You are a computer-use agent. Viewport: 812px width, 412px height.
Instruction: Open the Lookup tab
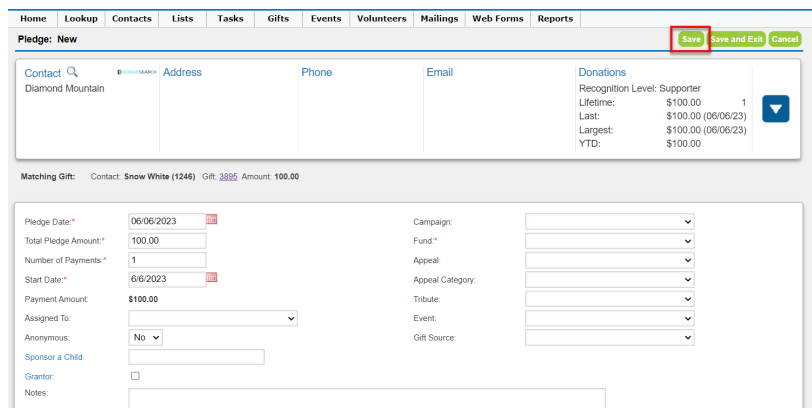[81, 19]
